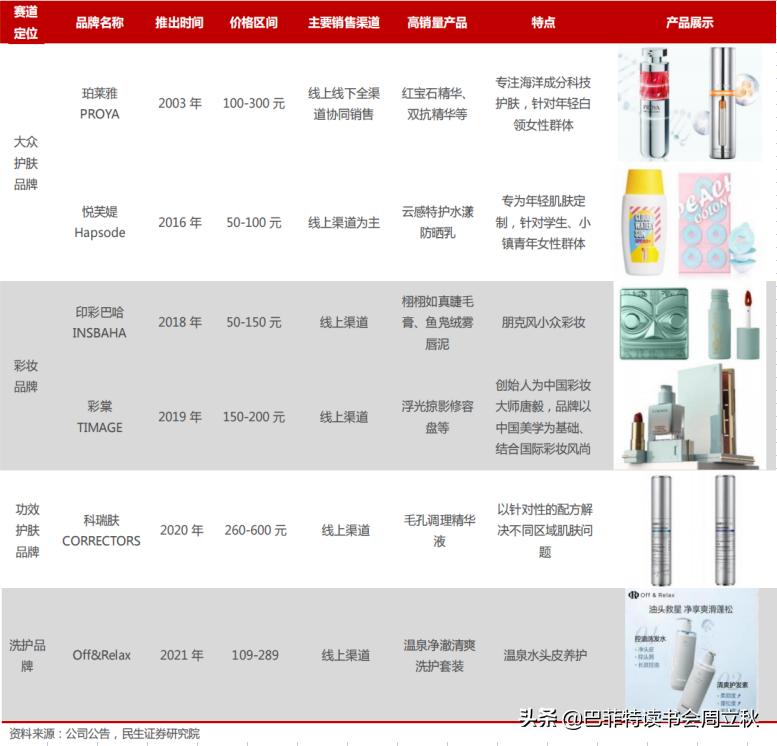Click the 温泉净澈清爽洗护套装 product cell
The height and width of the screenshot is (746, 777).
[440, 655]
